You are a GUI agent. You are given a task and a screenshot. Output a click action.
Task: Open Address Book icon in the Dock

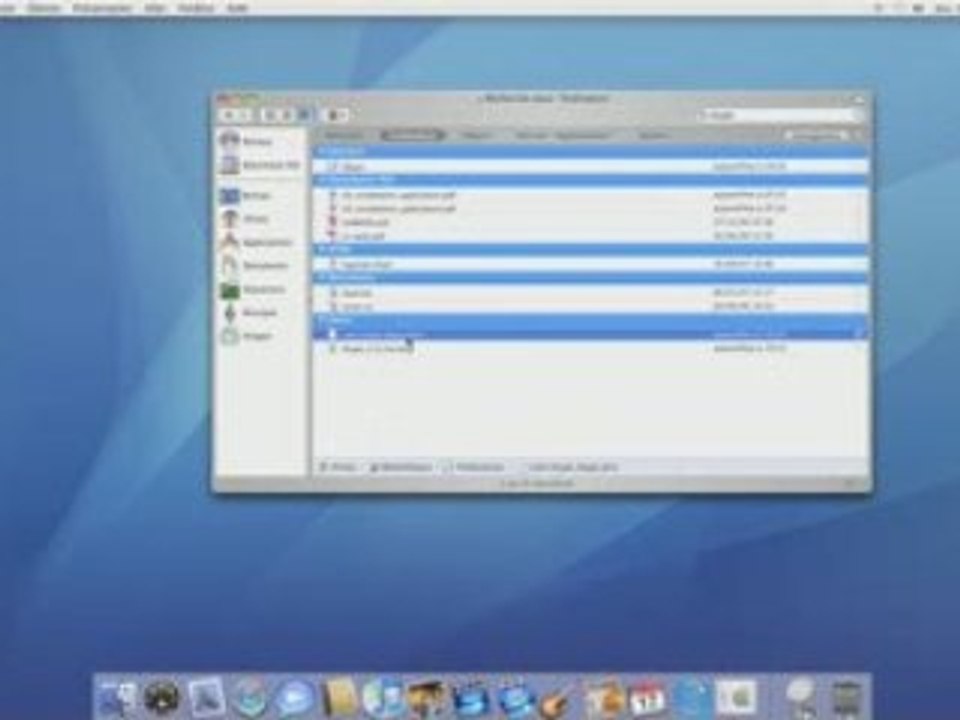pyautogui.click(x=339, y=697)
